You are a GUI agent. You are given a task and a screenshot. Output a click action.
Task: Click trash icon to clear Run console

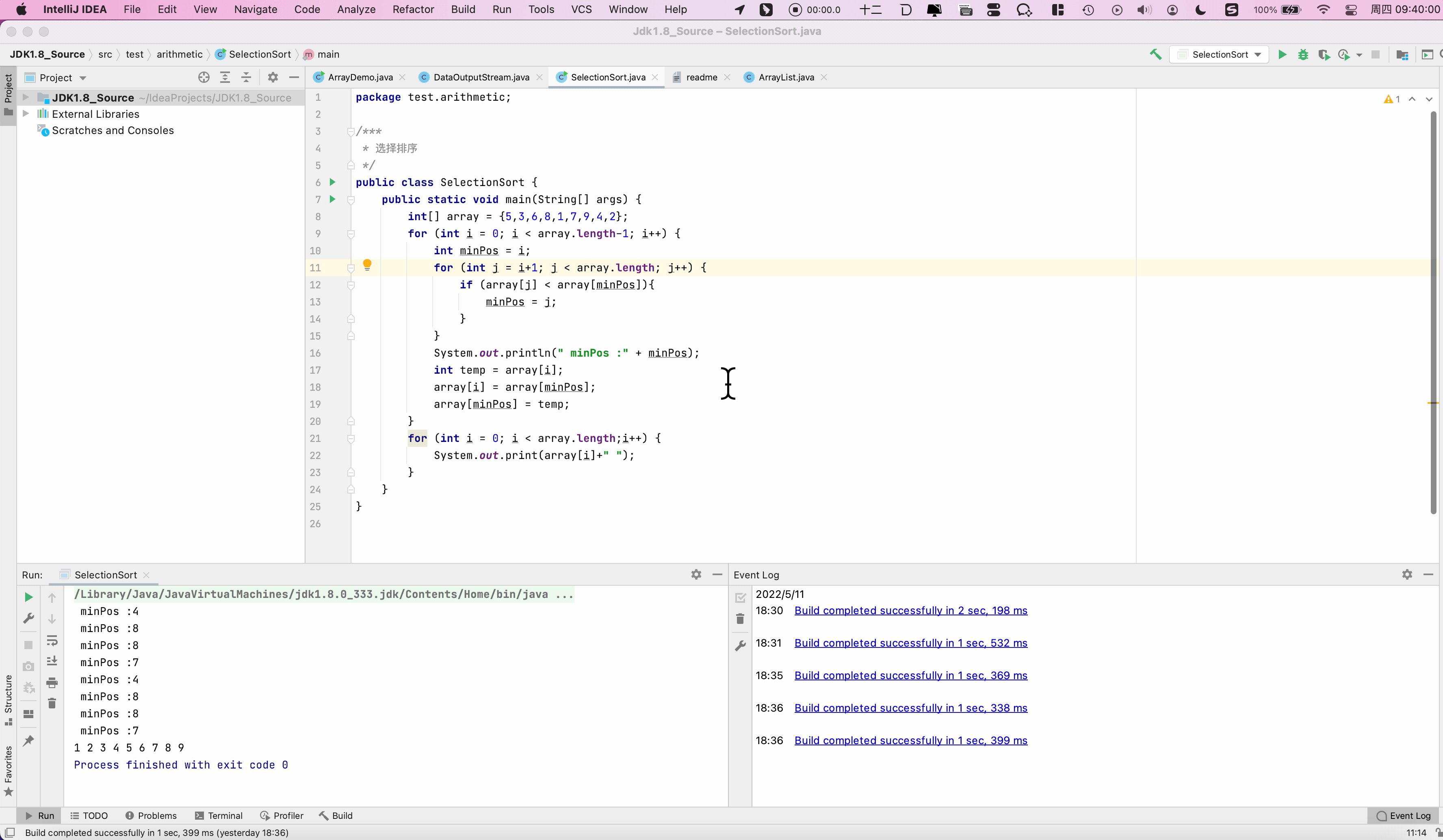coord(52,704)
